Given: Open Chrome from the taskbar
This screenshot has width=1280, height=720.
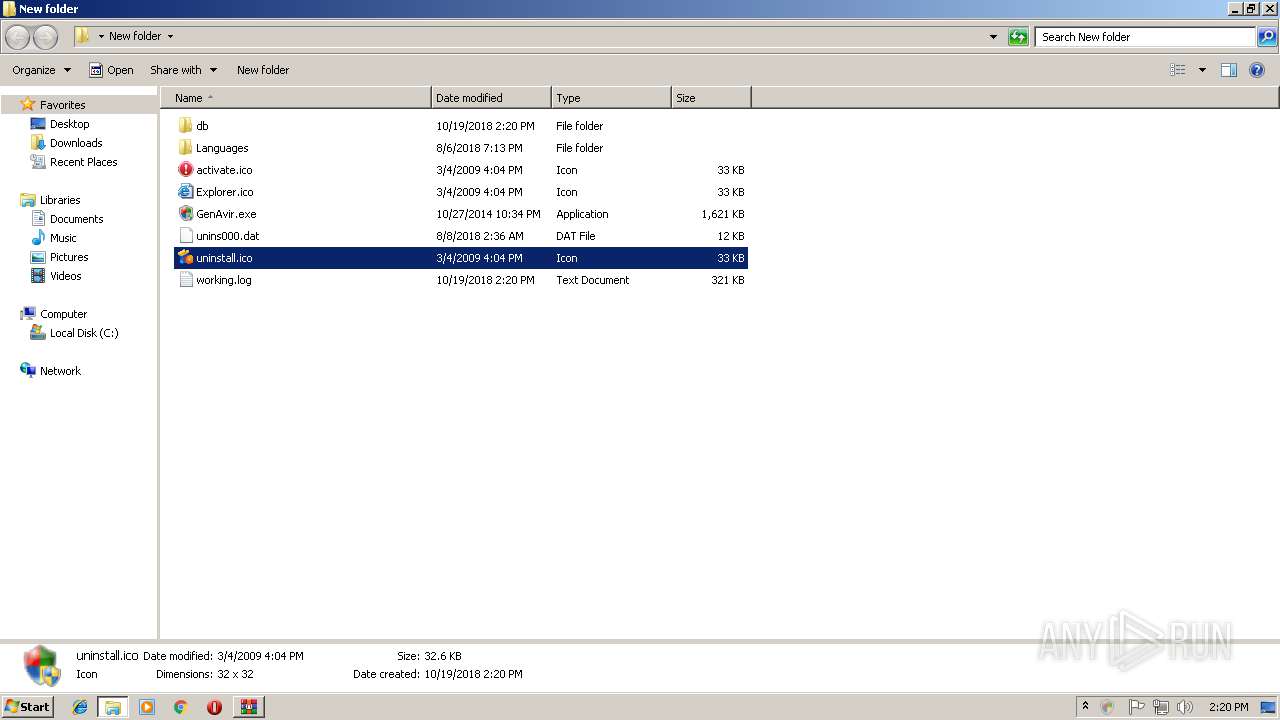Looking at the screenshot, I should [180, 707].
